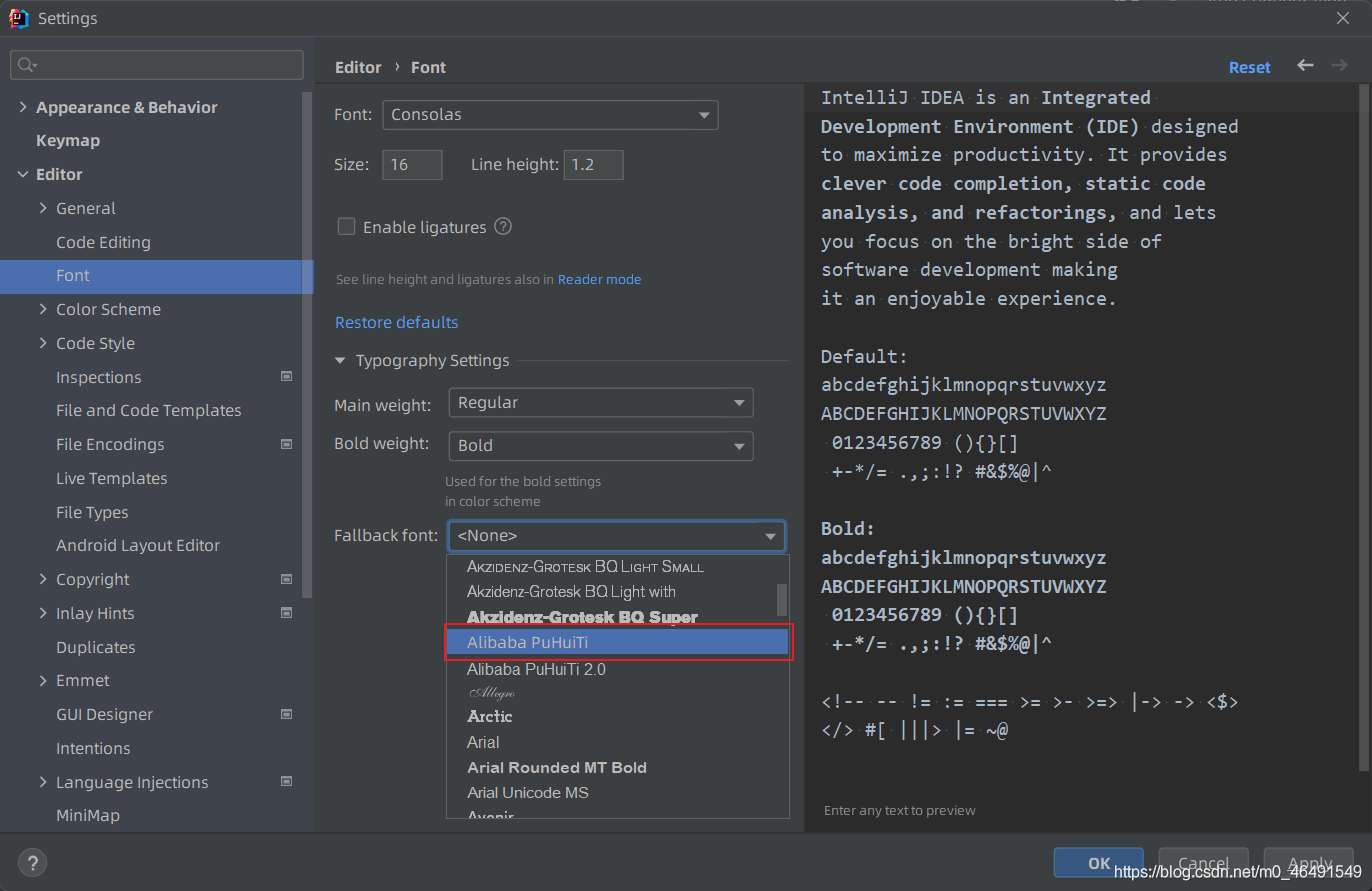Open the Main weight dropdown

[x=601, y=402]
